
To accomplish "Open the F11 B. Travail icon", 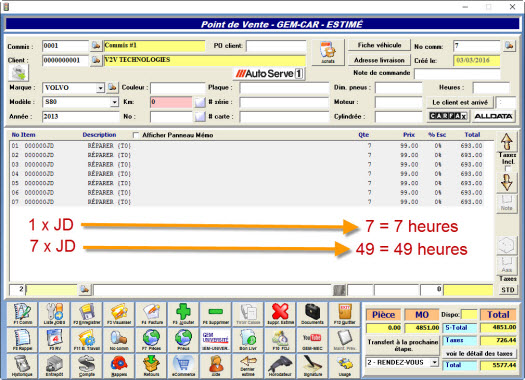I will (87, 340).
